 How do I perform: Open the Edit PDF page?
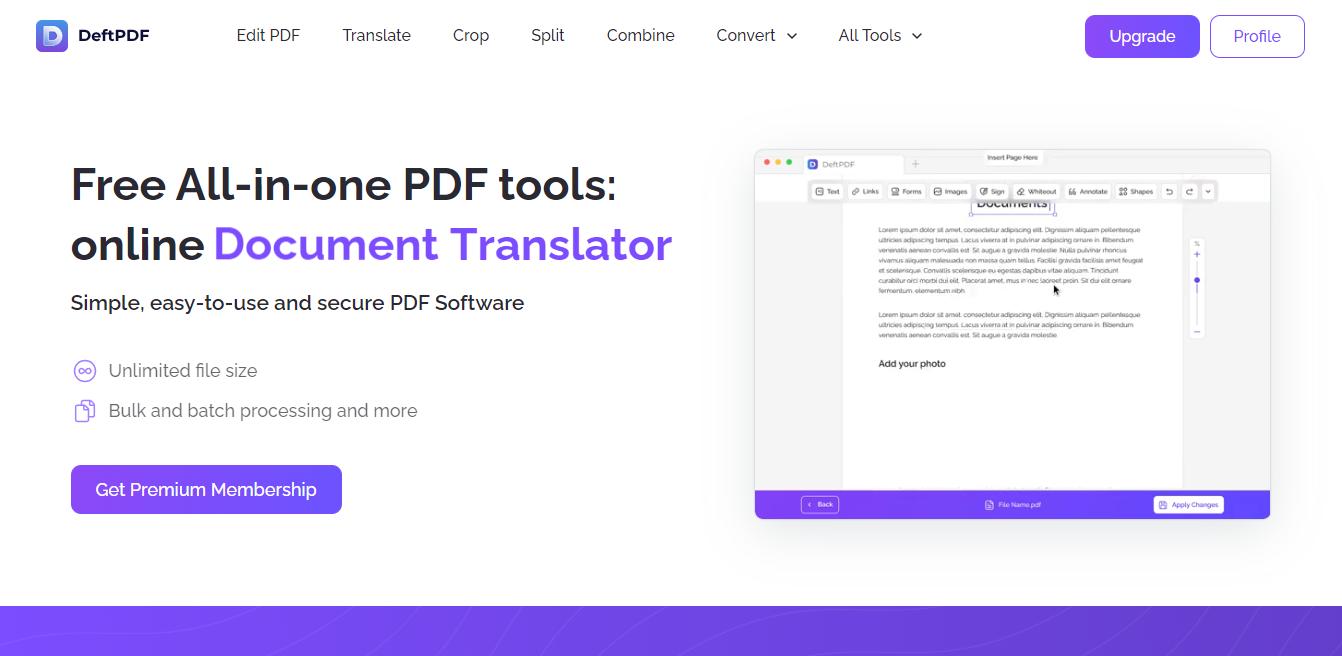267,35
